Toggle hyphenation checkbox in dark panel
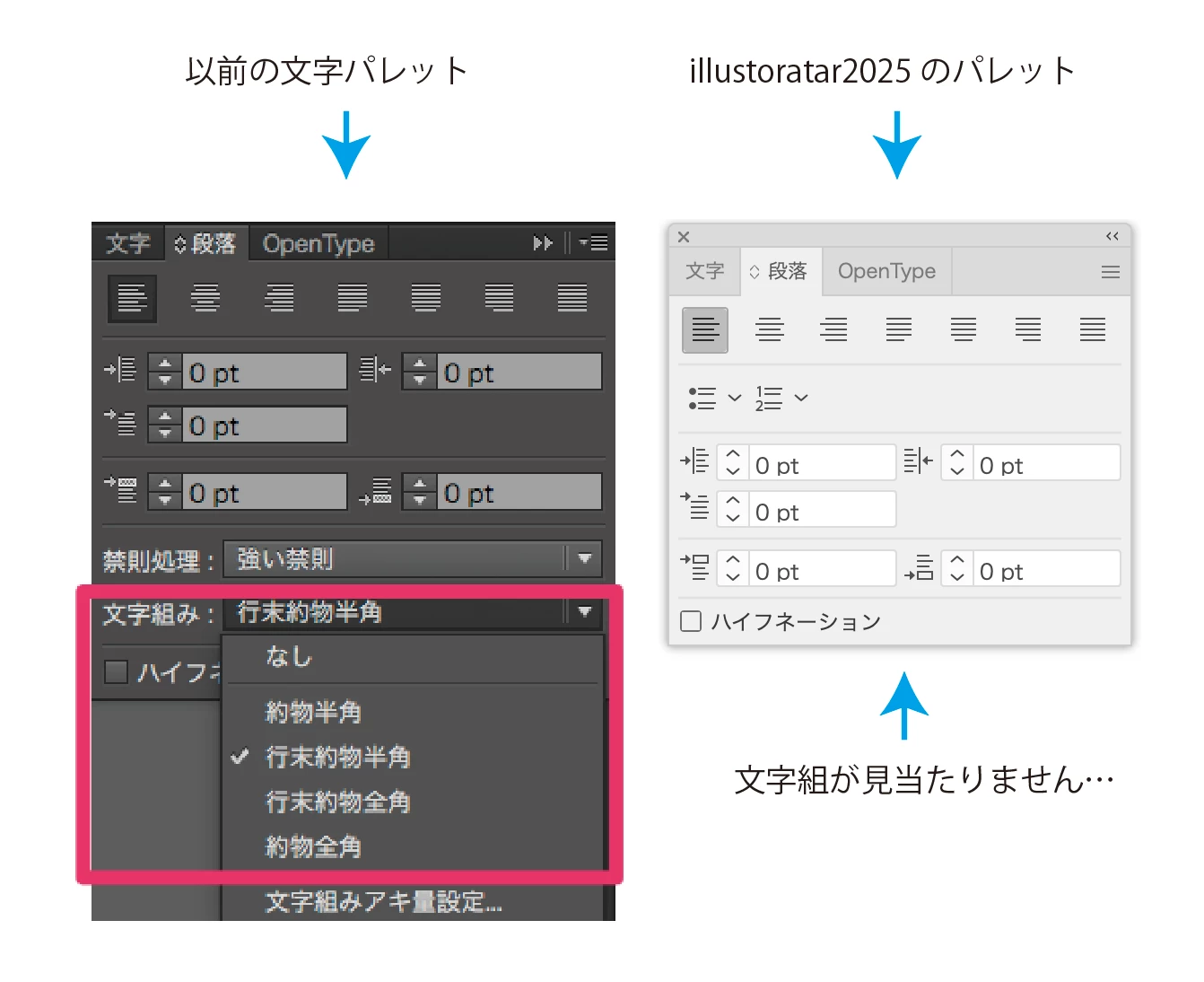The width and height of the screenshot is (1204, 982). tap(117, 671)
